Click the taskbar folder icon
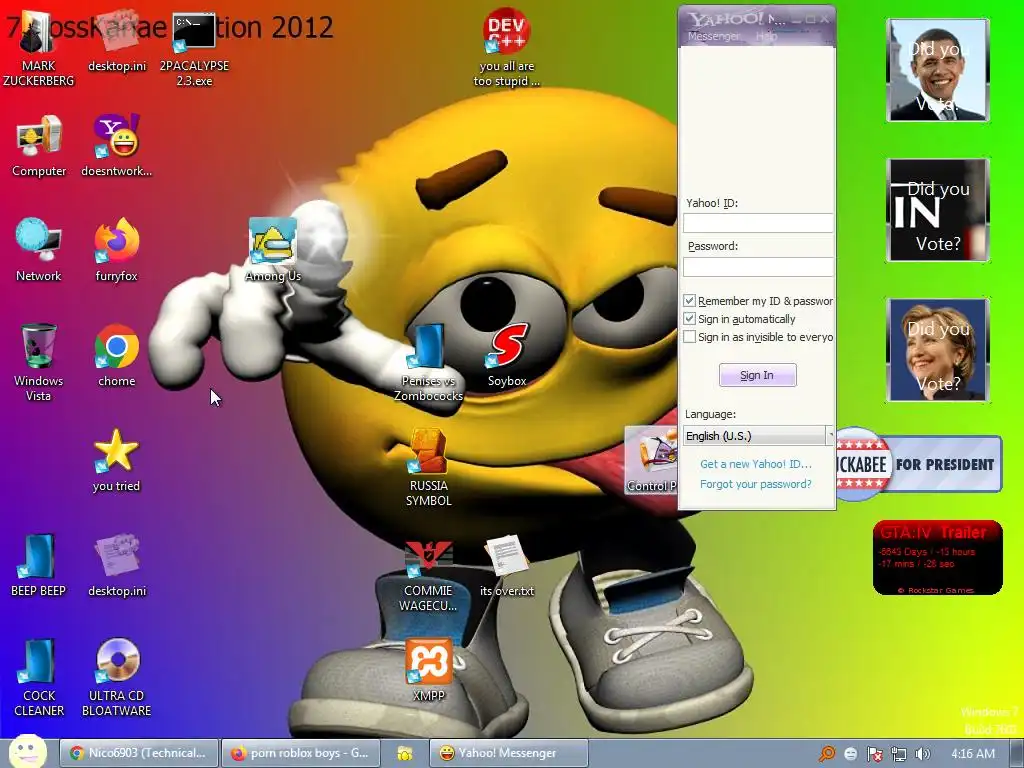 pos(405,754)
